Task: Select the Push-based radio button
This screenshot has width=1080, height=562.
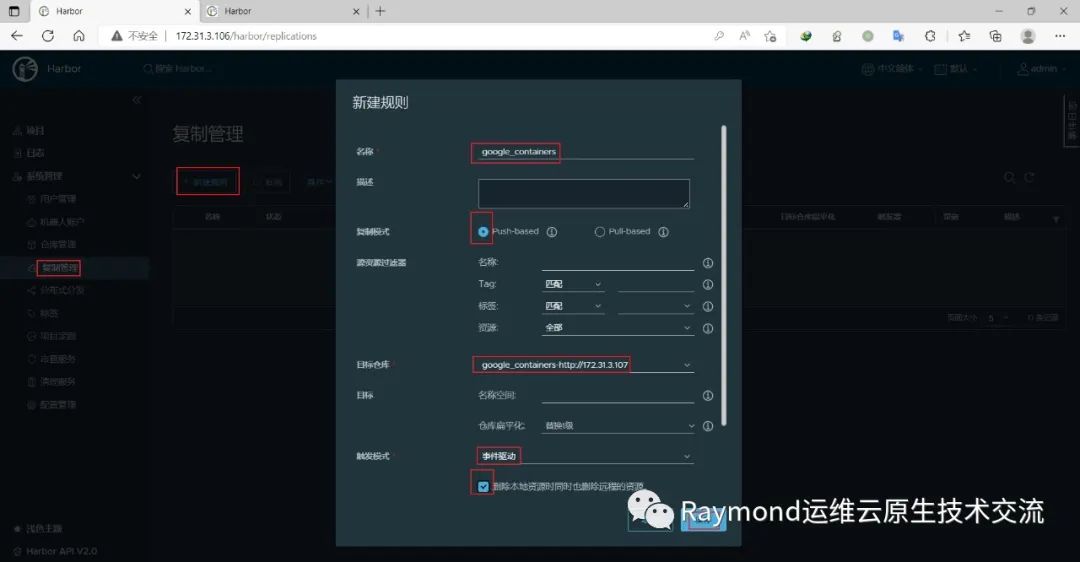Action: pos(483,232)
